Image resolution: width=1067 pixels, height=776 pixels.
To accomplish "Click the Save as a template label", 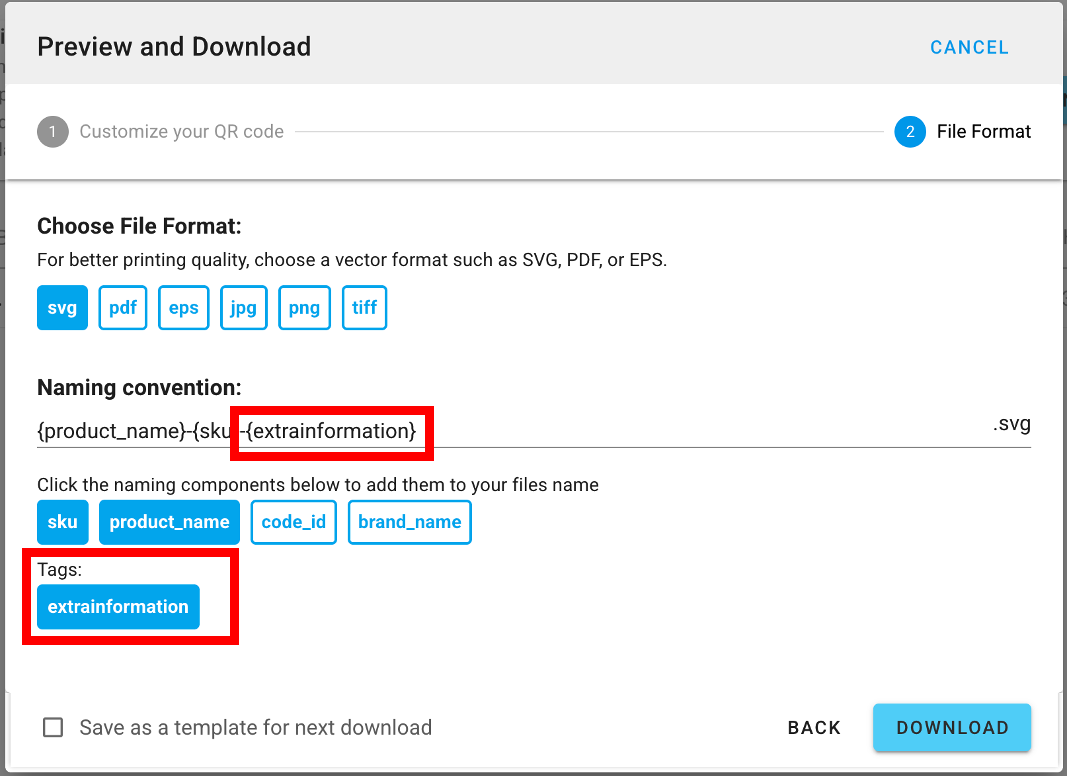I will point(255,728).
